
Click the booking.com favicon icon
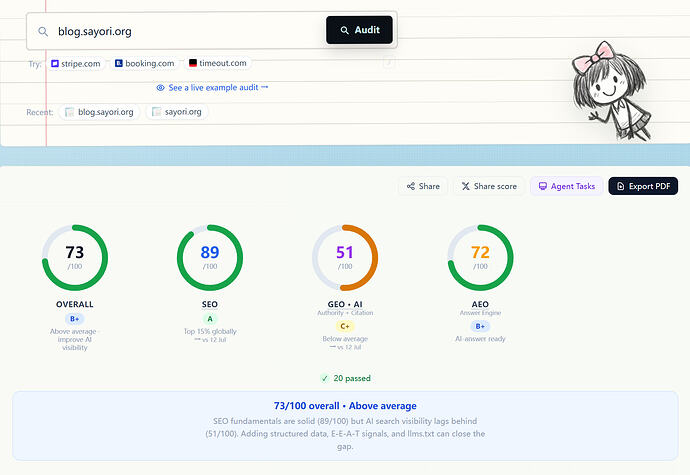[119, 63]
